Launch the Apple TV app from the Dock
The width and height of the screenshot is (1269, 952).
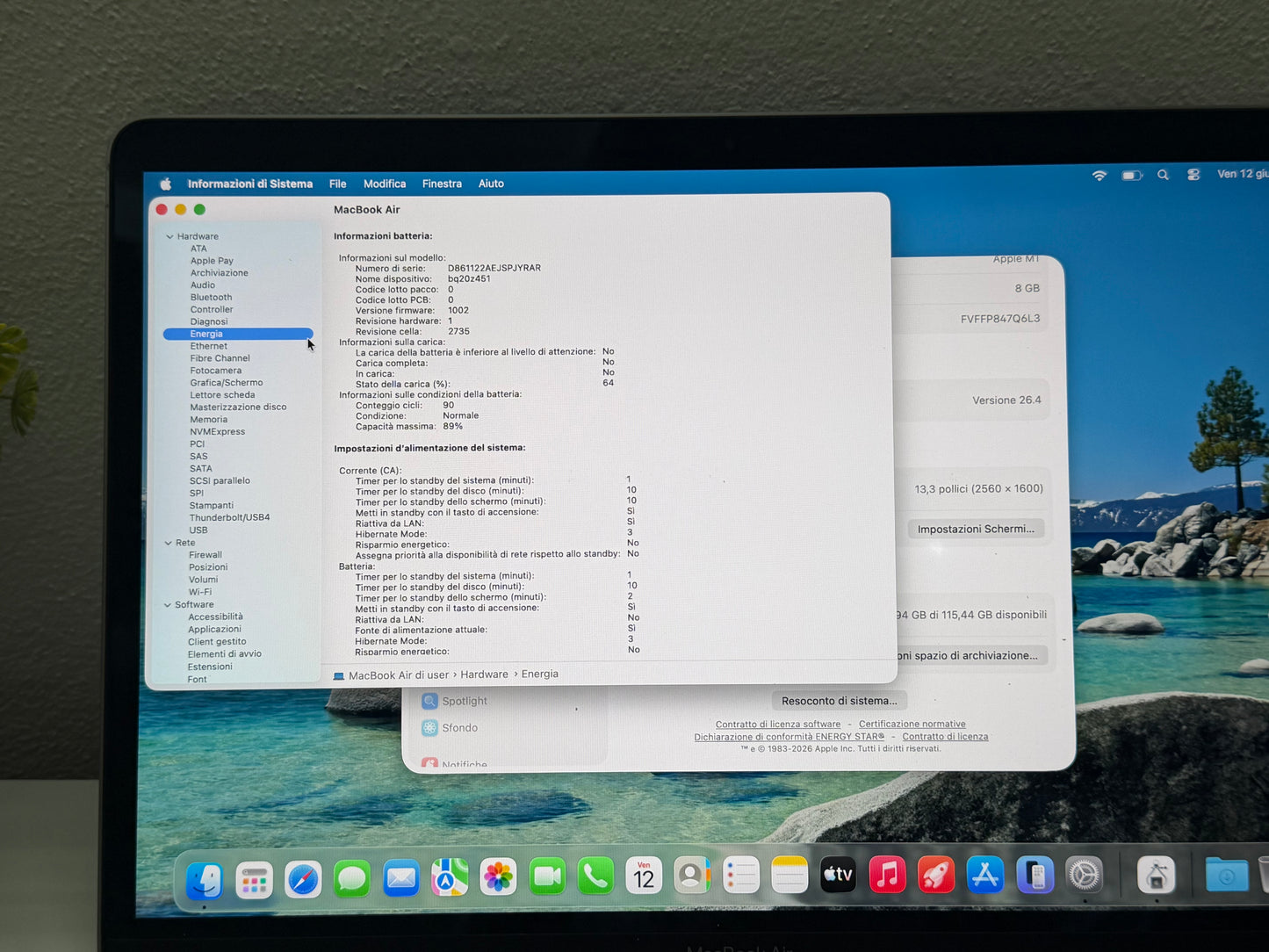[838, 874]
